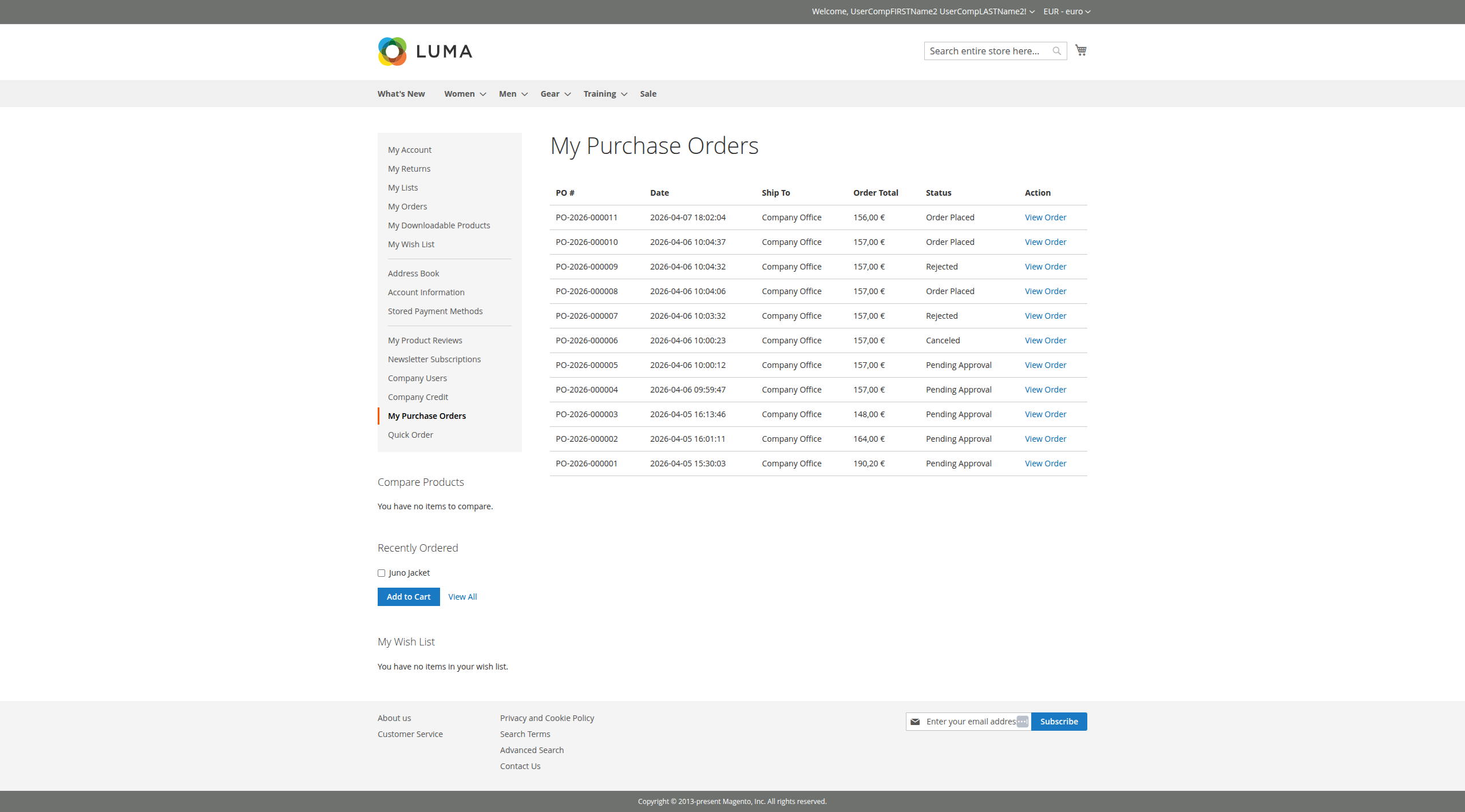Viewport: 1465px width, 812px height.
Task: Open the EUR currency switcher
Action: [1066, 11]
